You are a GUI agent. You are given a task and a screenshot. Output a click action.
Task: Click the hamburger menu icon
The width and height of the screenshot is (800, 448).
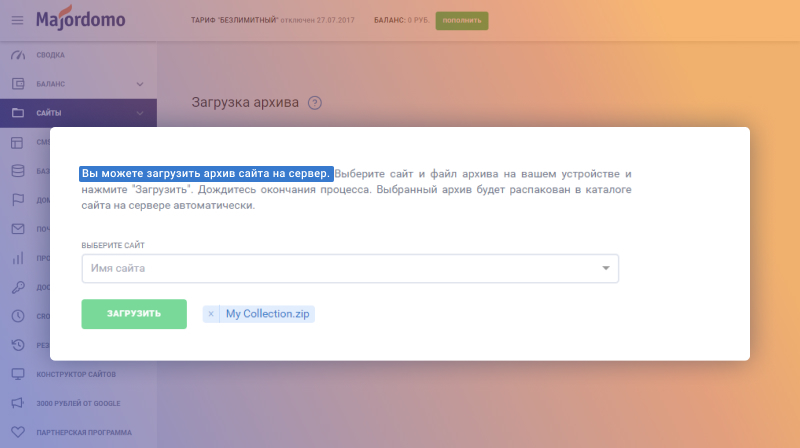17,20
